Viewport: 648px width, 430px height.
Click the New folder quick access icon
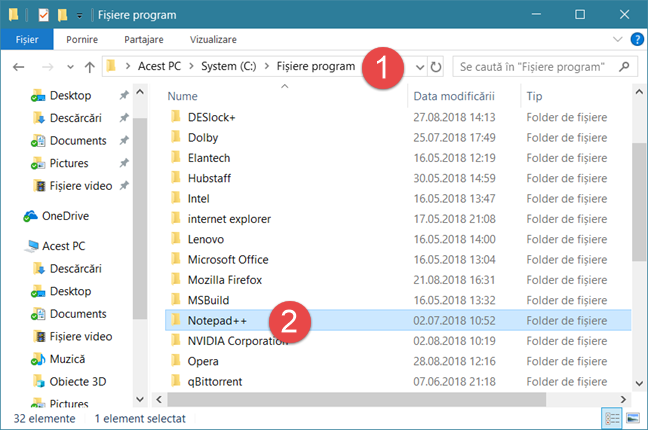[x=62, y=15]
